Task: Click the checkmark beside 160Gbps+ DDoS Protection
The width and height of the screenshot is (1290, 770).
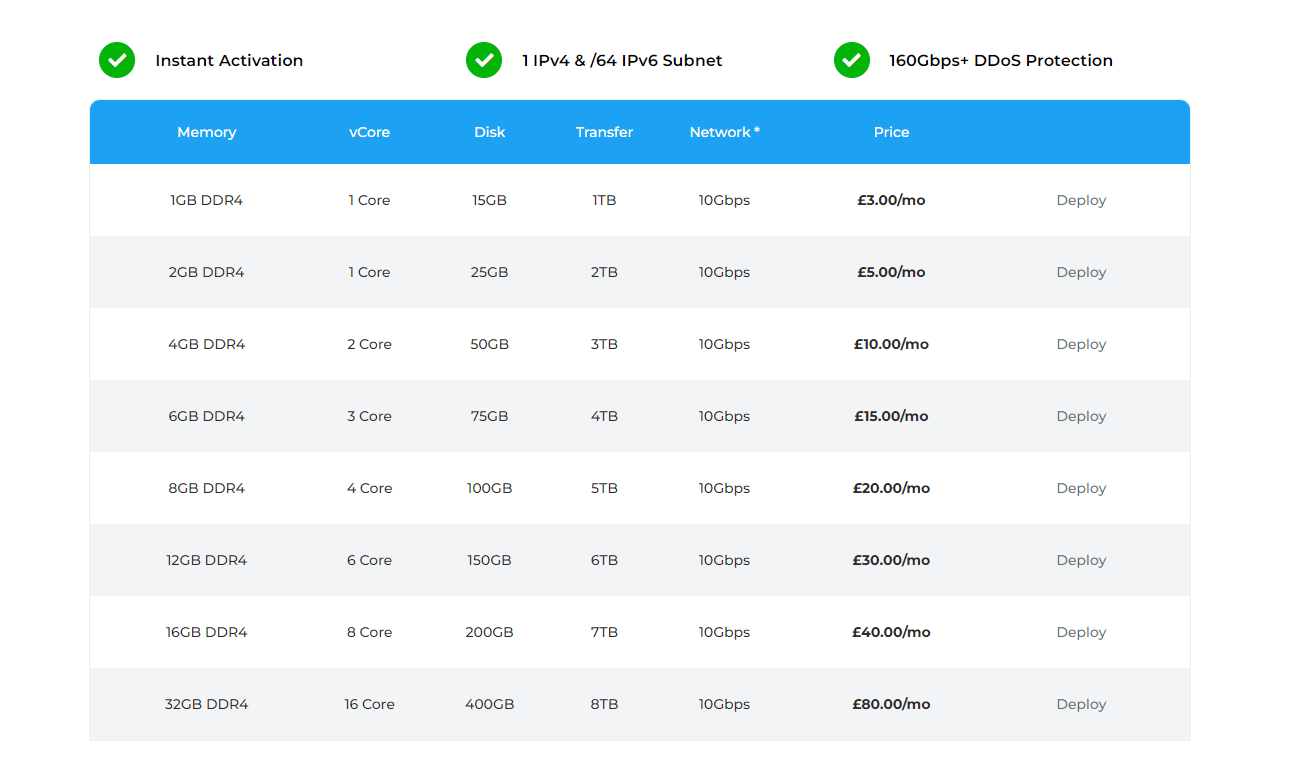Action: tap(852, 60)
